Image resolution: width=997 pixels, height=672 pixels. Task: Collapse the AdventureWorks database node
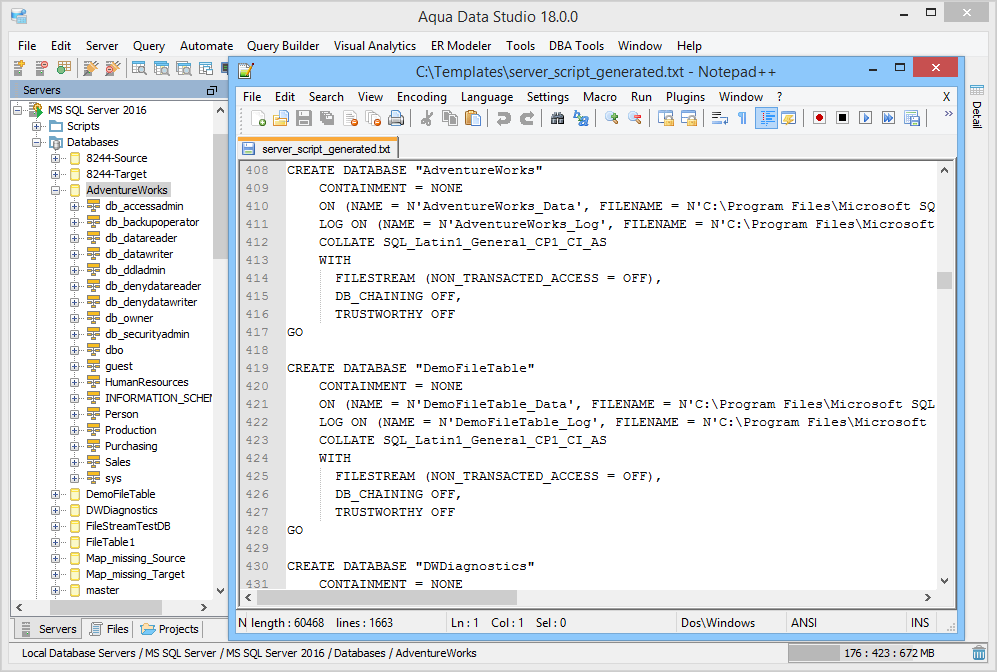pos(55,190)
